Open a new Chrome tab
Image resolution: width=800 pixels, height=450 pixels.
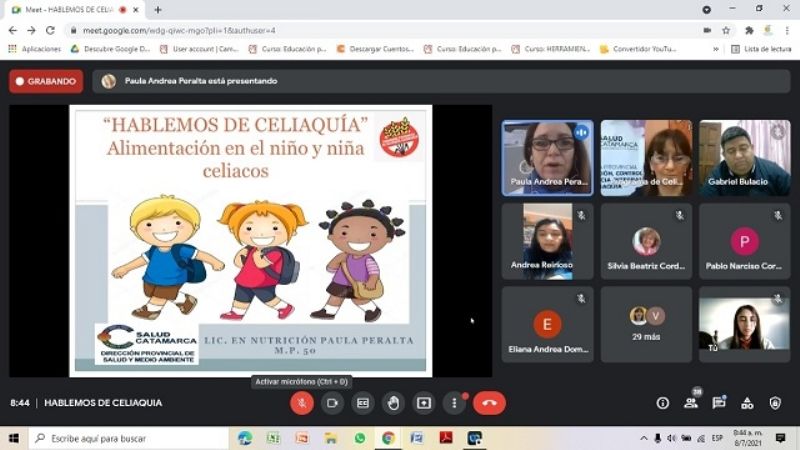pos(158,10)
